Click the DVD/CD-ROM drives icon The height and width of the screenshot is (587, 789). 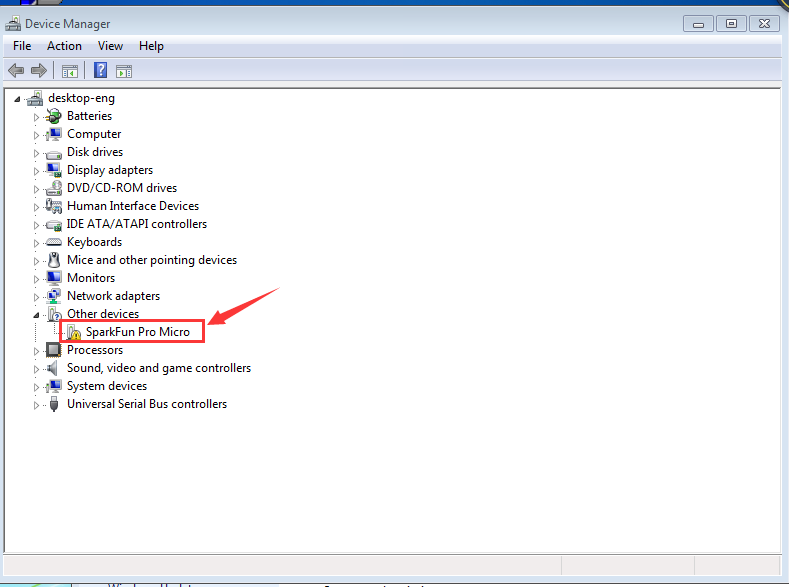pyautogui.click(x=53, y=188)
